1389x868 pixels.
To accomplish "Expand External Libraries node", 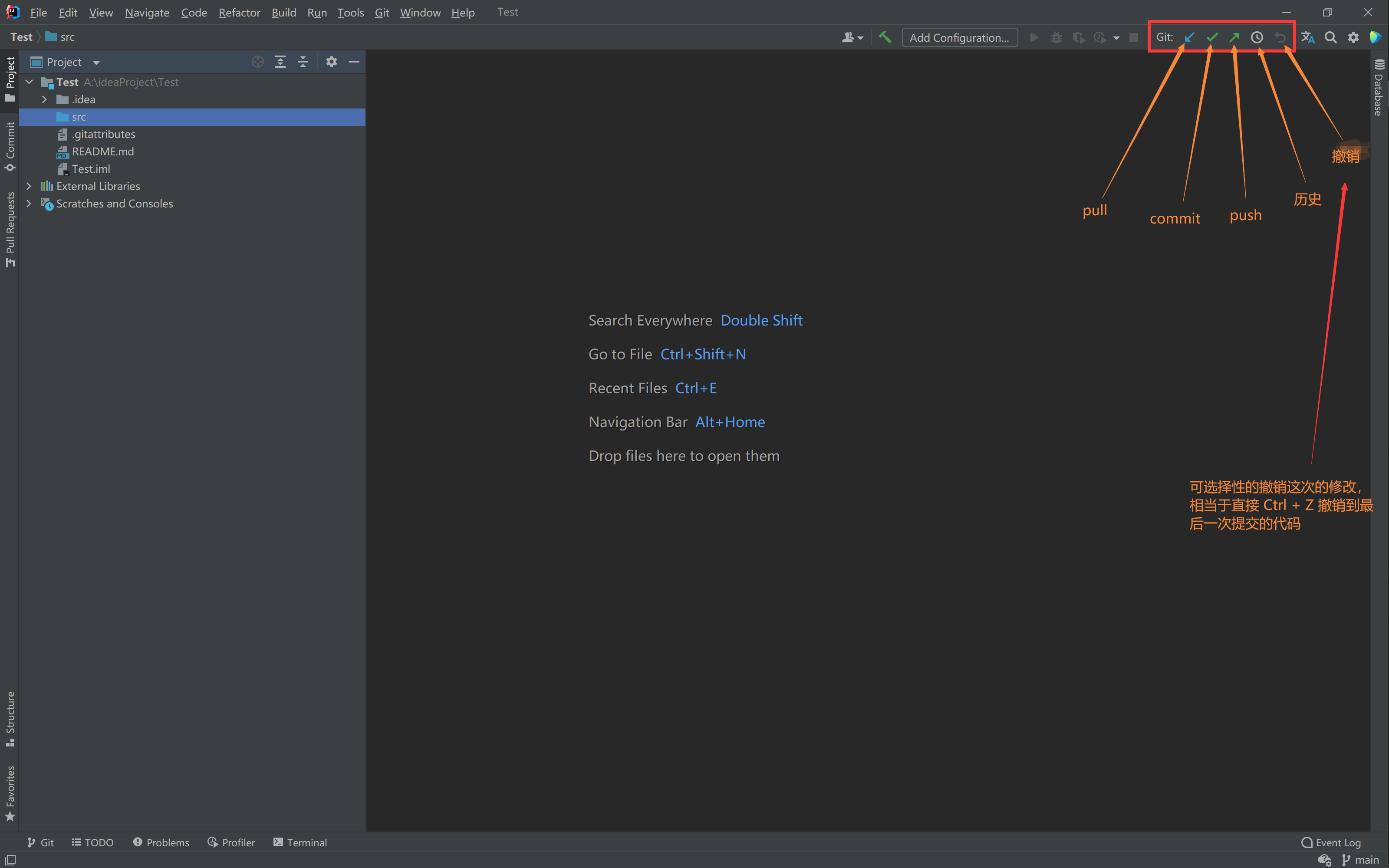I will [29, 186].
